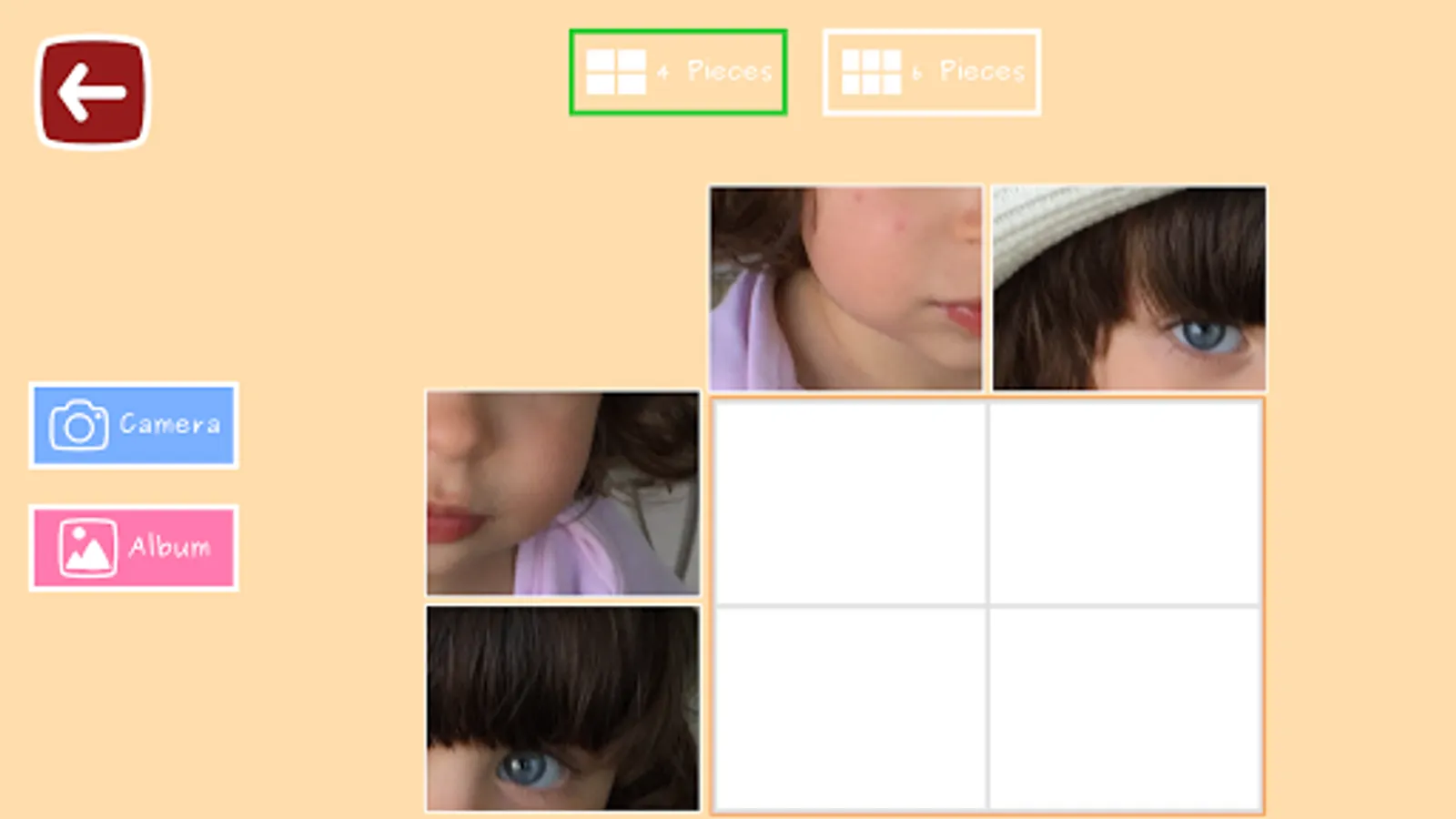This screenshot has height=819, width=1456.
Task: Open Album to choose a picture
Action: [134, 548]
